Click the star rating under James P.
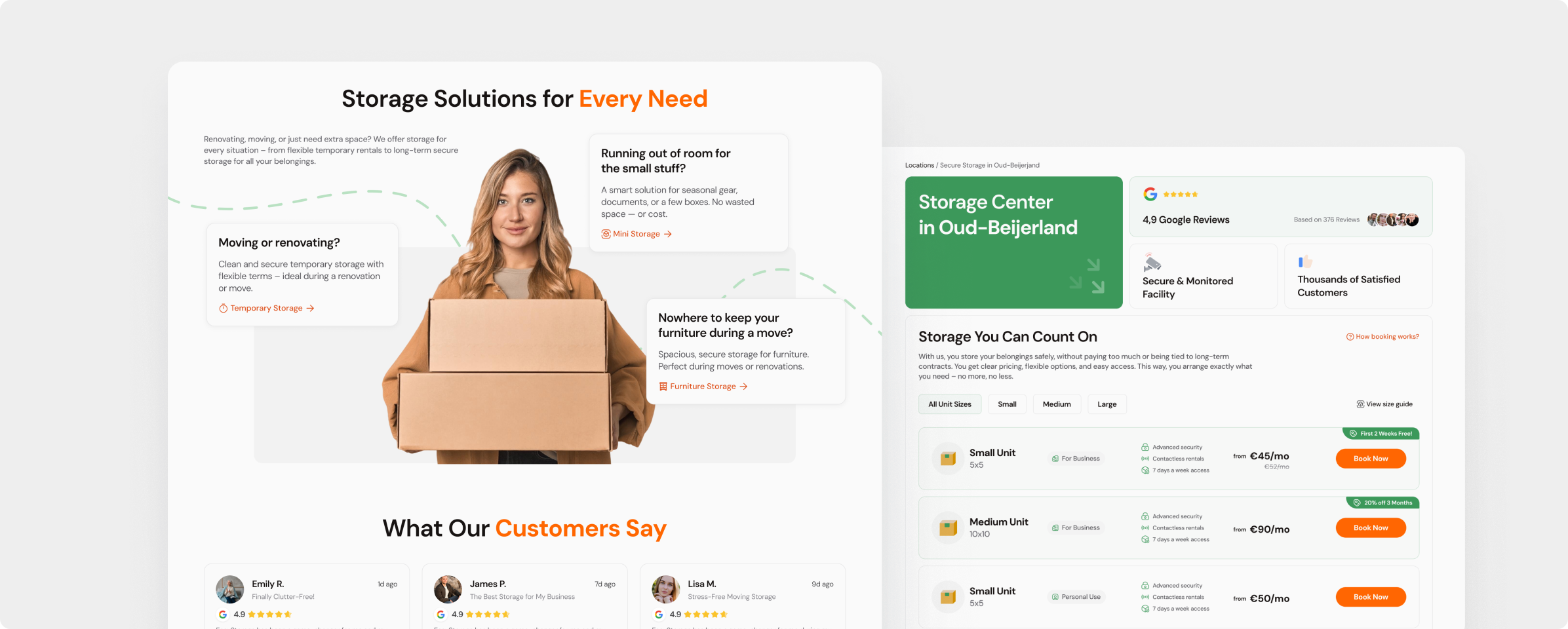 (x=488, y=615)
